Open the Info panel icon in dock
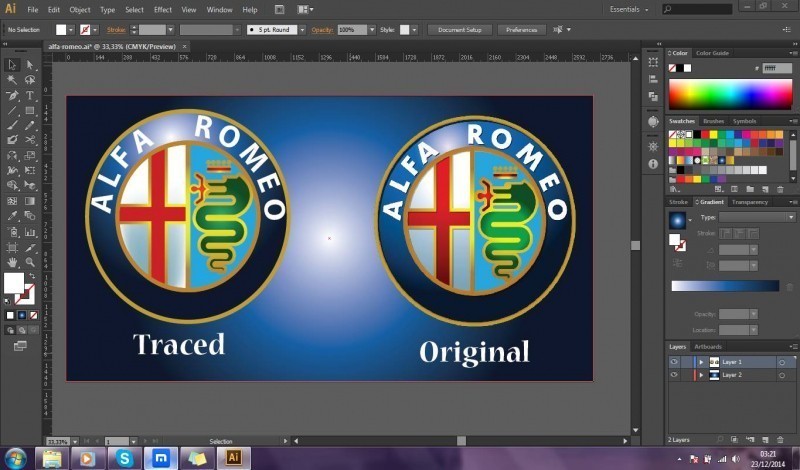Viewport: 800px width, 470px height. tap(653, 164)
